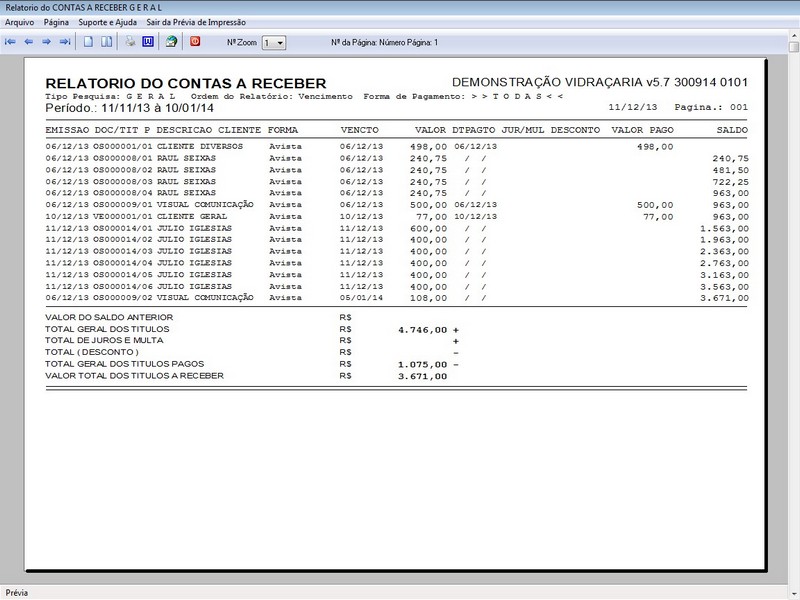Click vencimento date 05/01/14
Viewport: 800px width, 600px height.
[x=362, y=298]
